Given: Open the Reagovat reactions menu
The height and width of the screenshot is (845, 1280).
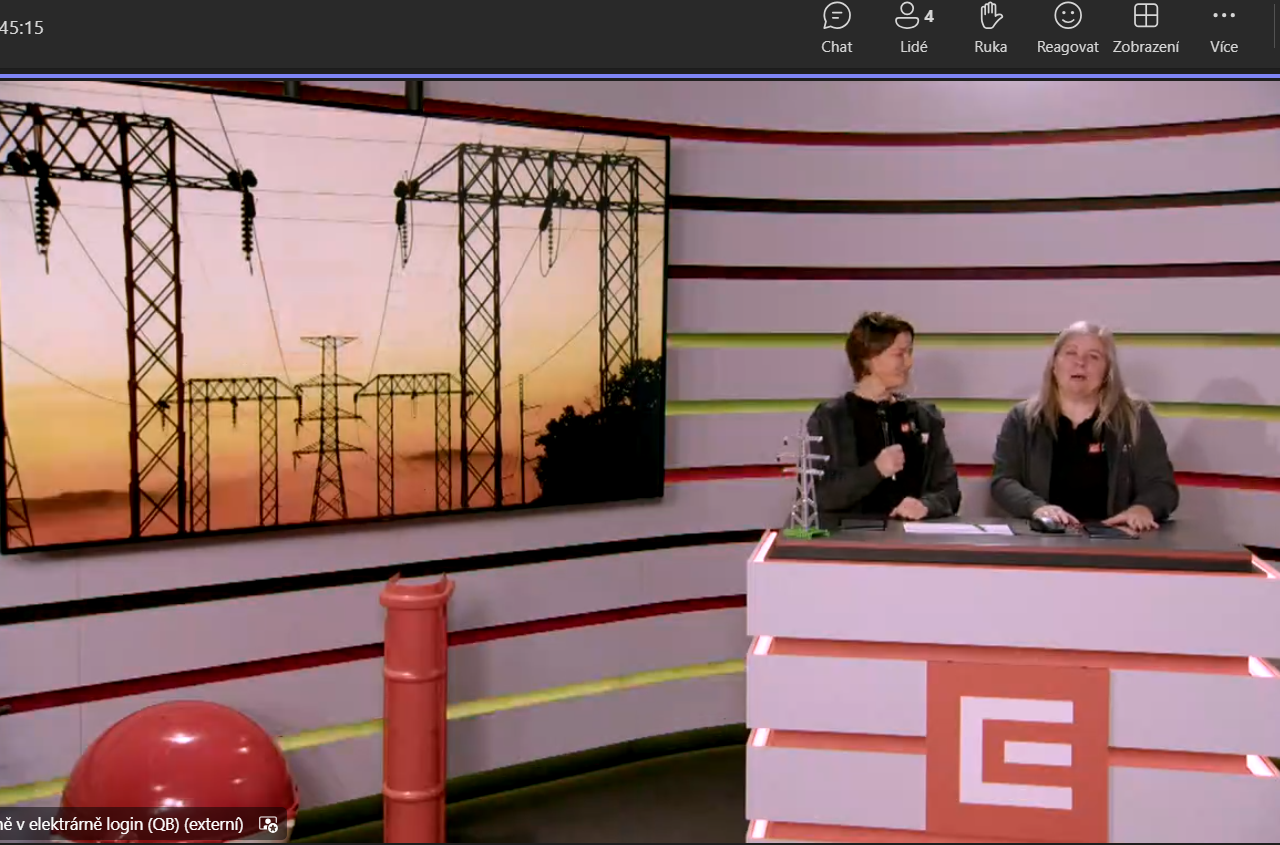Looking at the screenshot, I should coord(1068,28).
